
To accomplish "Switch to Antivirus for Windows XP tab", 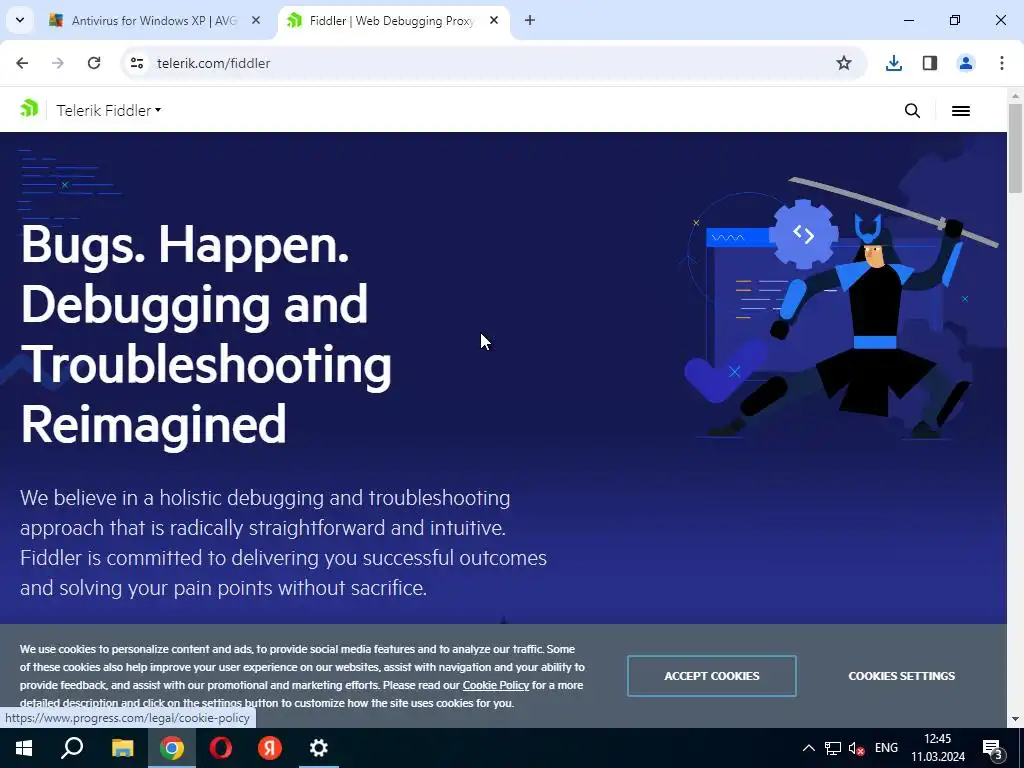I will (x=154, y=21).
